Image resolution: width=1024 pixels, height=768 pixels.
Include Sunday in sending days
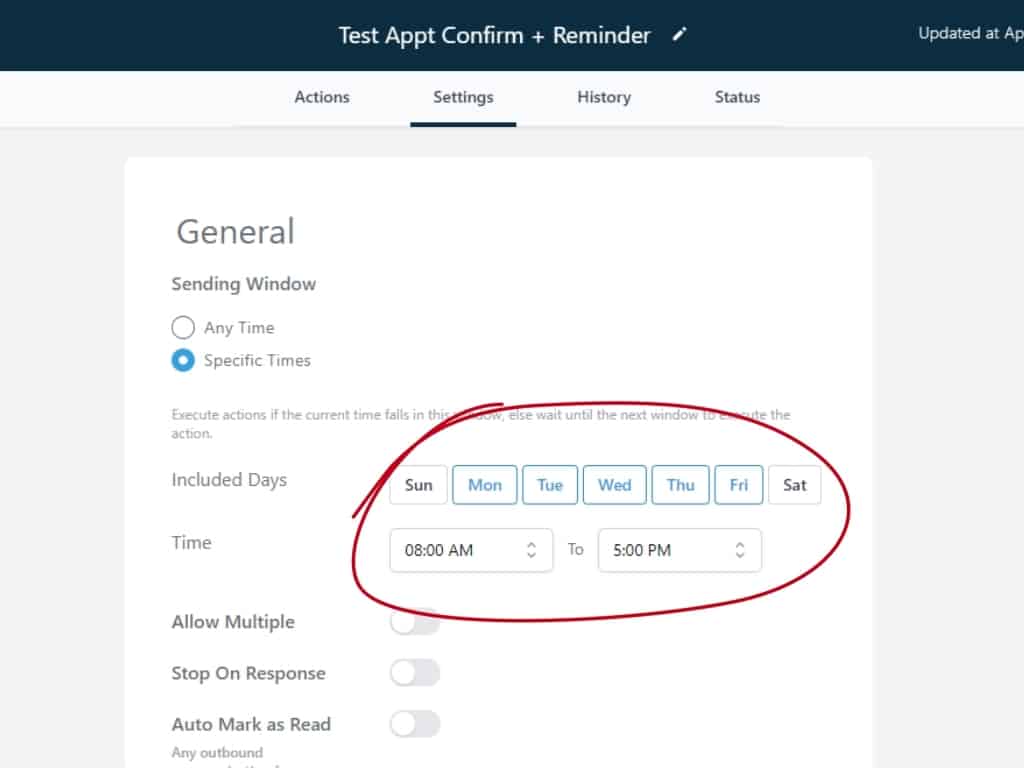[x=419, y=485]
